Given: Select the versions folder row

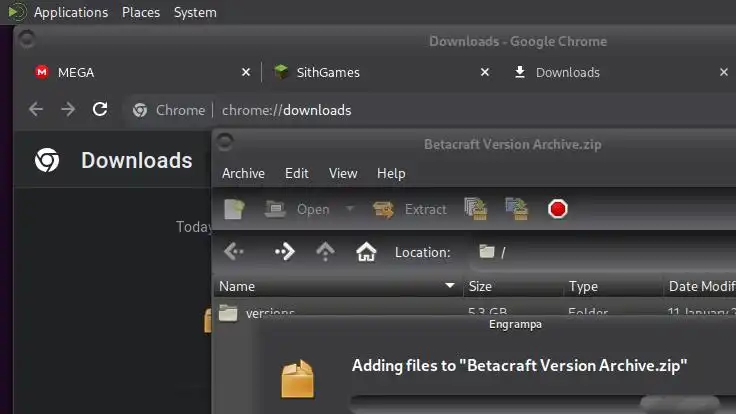Looking at the screenshot, I should 475,309.
